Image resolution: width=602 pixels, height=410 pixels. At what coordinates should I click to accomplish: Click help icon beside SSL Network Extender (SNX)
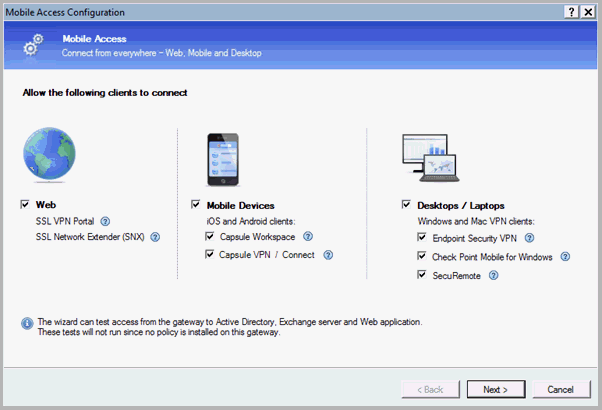click(155, 237)
